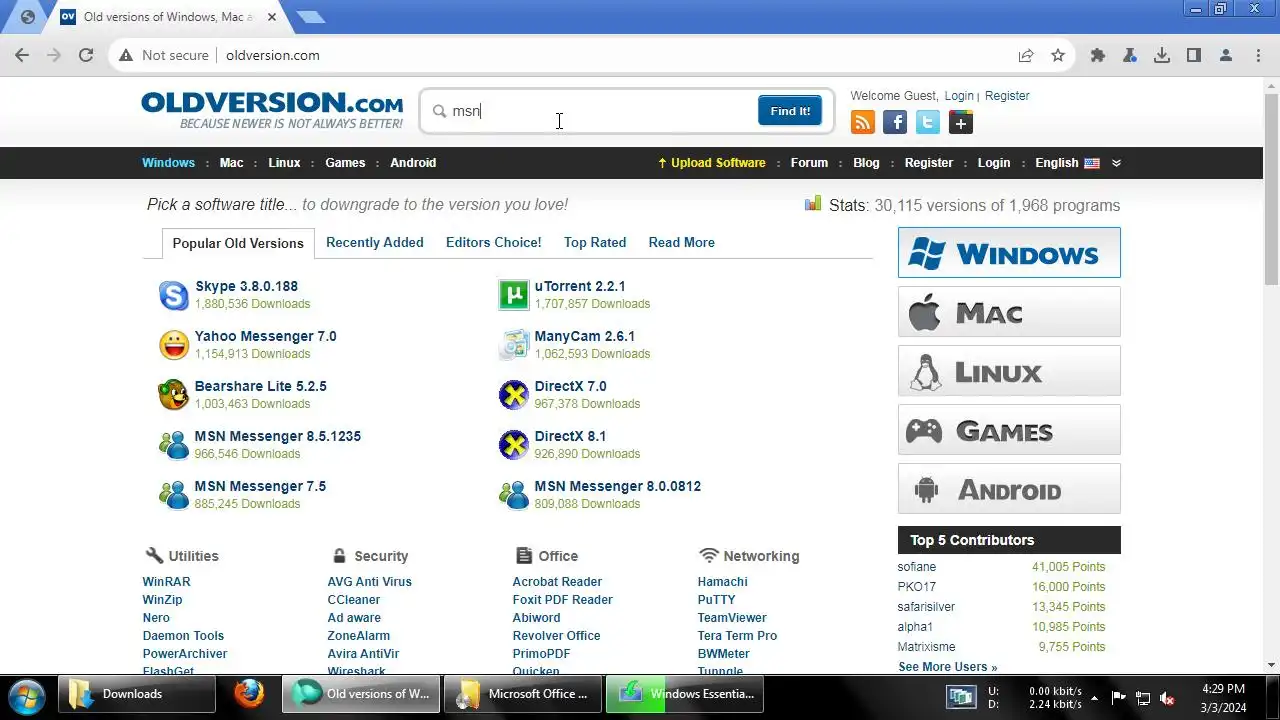Click the uTorrent 2.2.1 icon
Image resolution: width=1280 pixels, height=720 pixels.
click(513, 295)
